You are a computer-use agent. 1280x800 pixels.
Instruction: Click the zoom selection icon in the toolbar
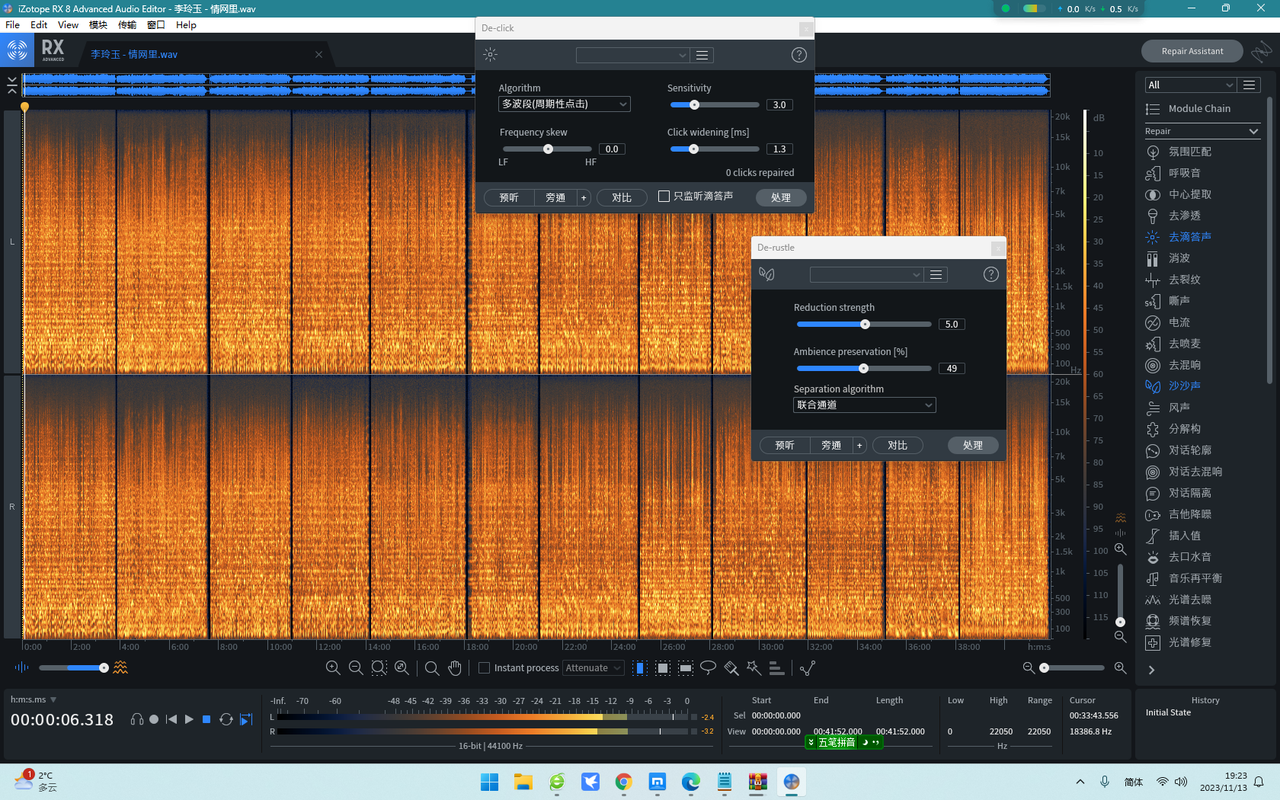pyautogui.click(x=379, y=668)
